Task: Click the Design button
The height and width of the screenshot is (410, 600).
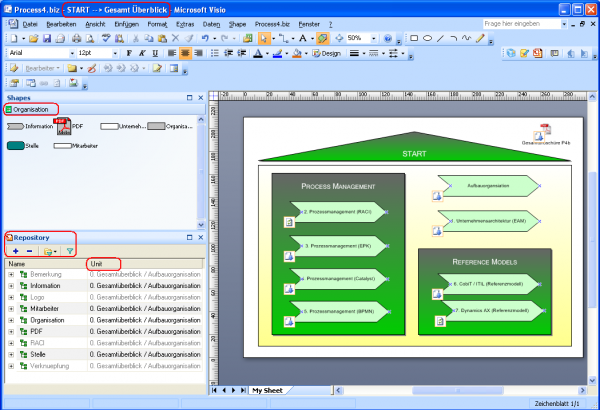Action: (329, 52)
